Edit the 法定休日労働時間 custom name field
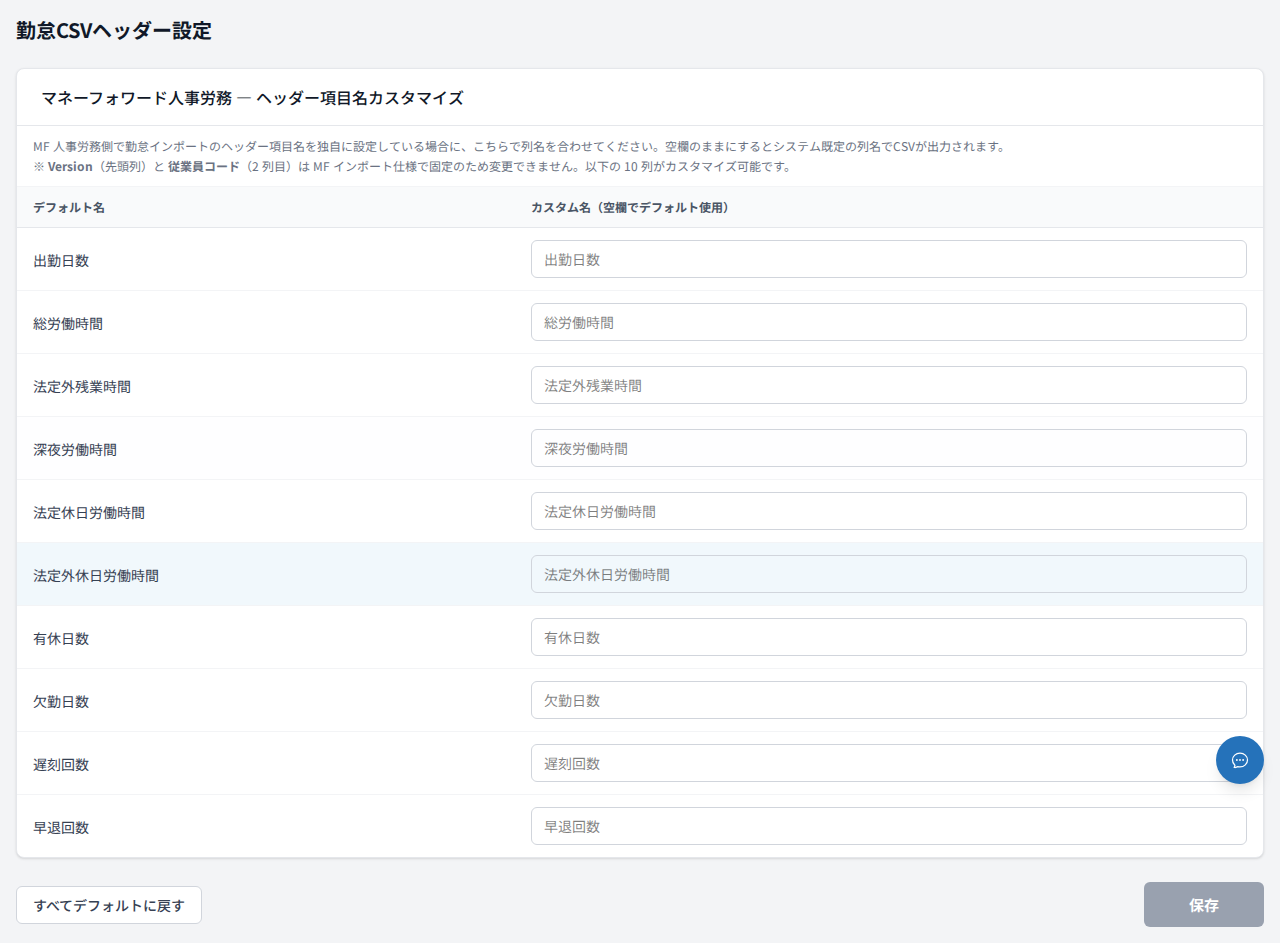1280x943 pixels. tap(889, 511)
